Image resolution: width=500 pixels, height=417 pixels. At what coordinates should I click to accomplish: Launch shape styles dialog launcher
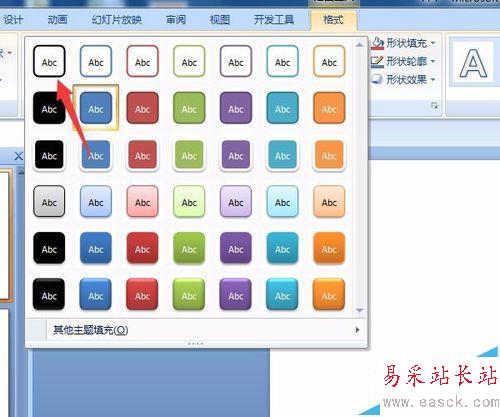click(434, 106)
